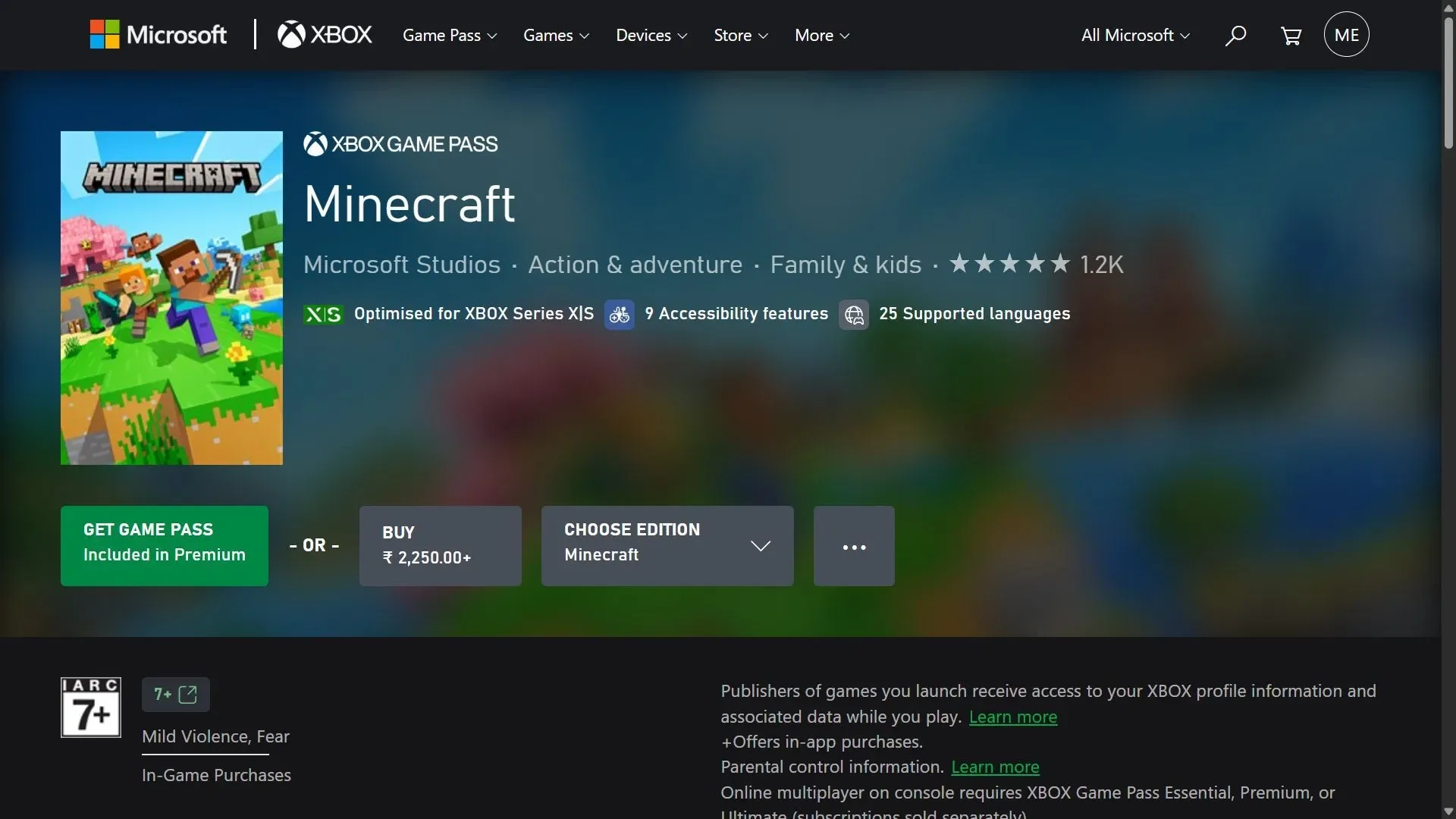Click the IARC 7+ rating badge
Screen dimensions: 1456x819
(x=91, y=708)
